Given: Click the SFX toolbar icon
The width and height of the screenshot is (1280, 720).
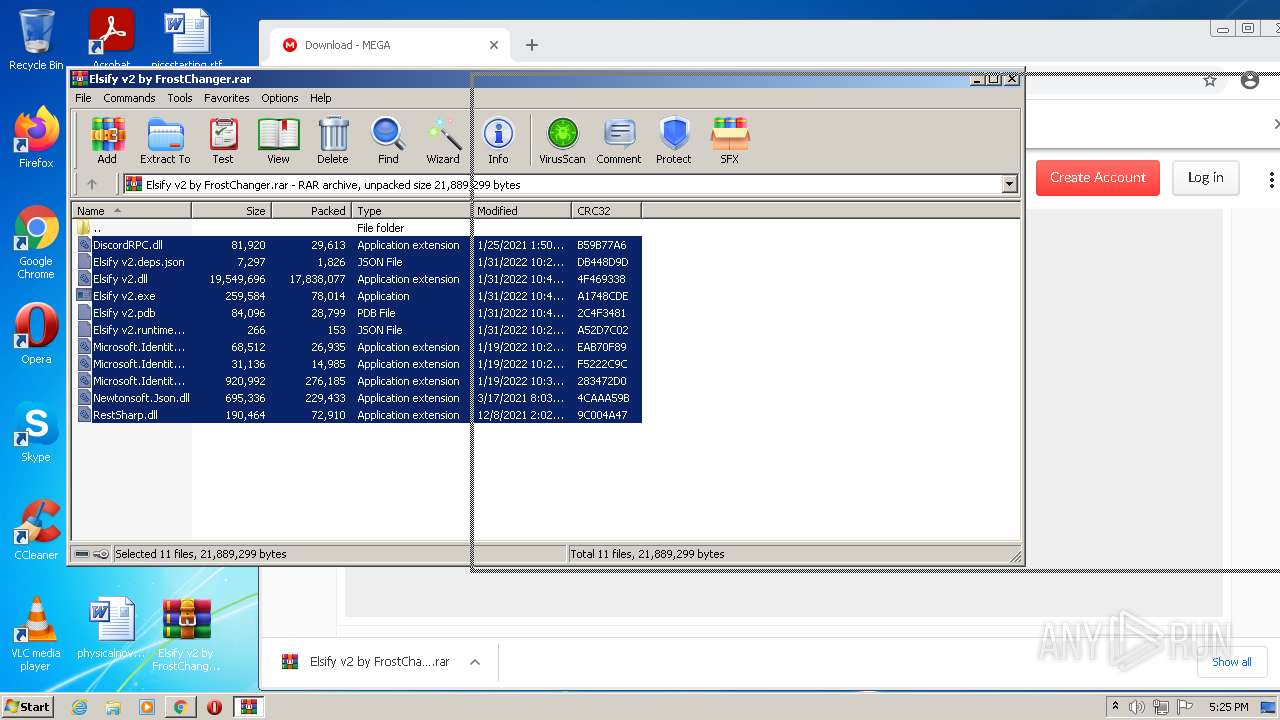Looking at the screenshot, I should (730, 141).
